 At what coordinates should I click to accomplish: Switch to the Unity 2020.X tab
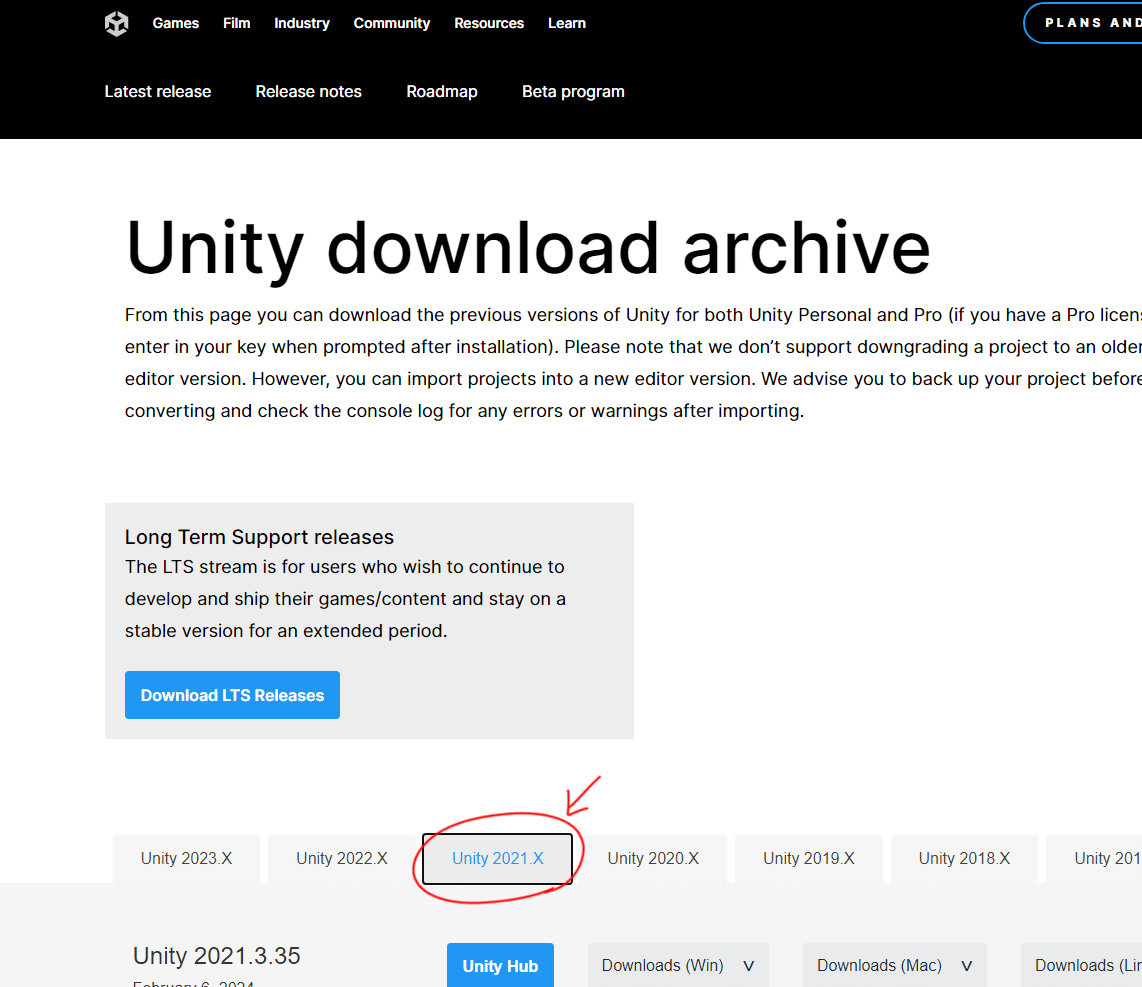tap(653, 859)
